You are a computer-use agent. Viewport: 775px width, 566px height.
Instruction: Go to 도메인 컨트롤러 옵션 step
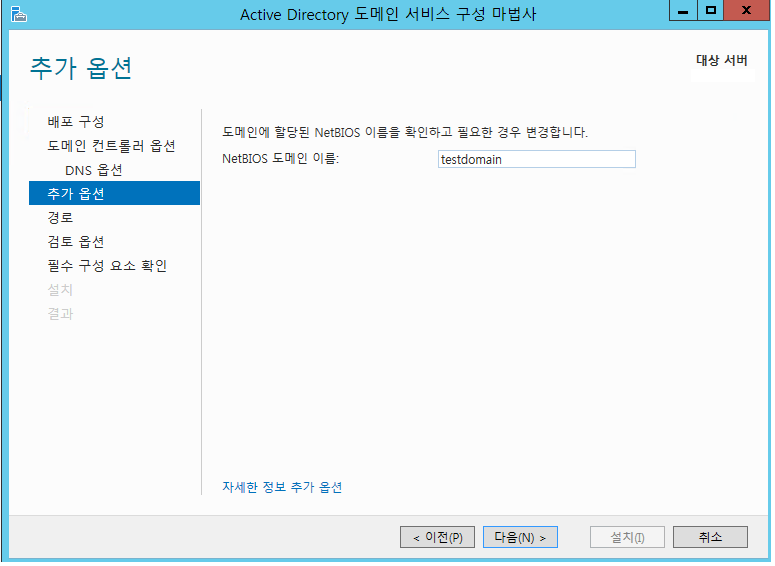(x=111, y=146)
